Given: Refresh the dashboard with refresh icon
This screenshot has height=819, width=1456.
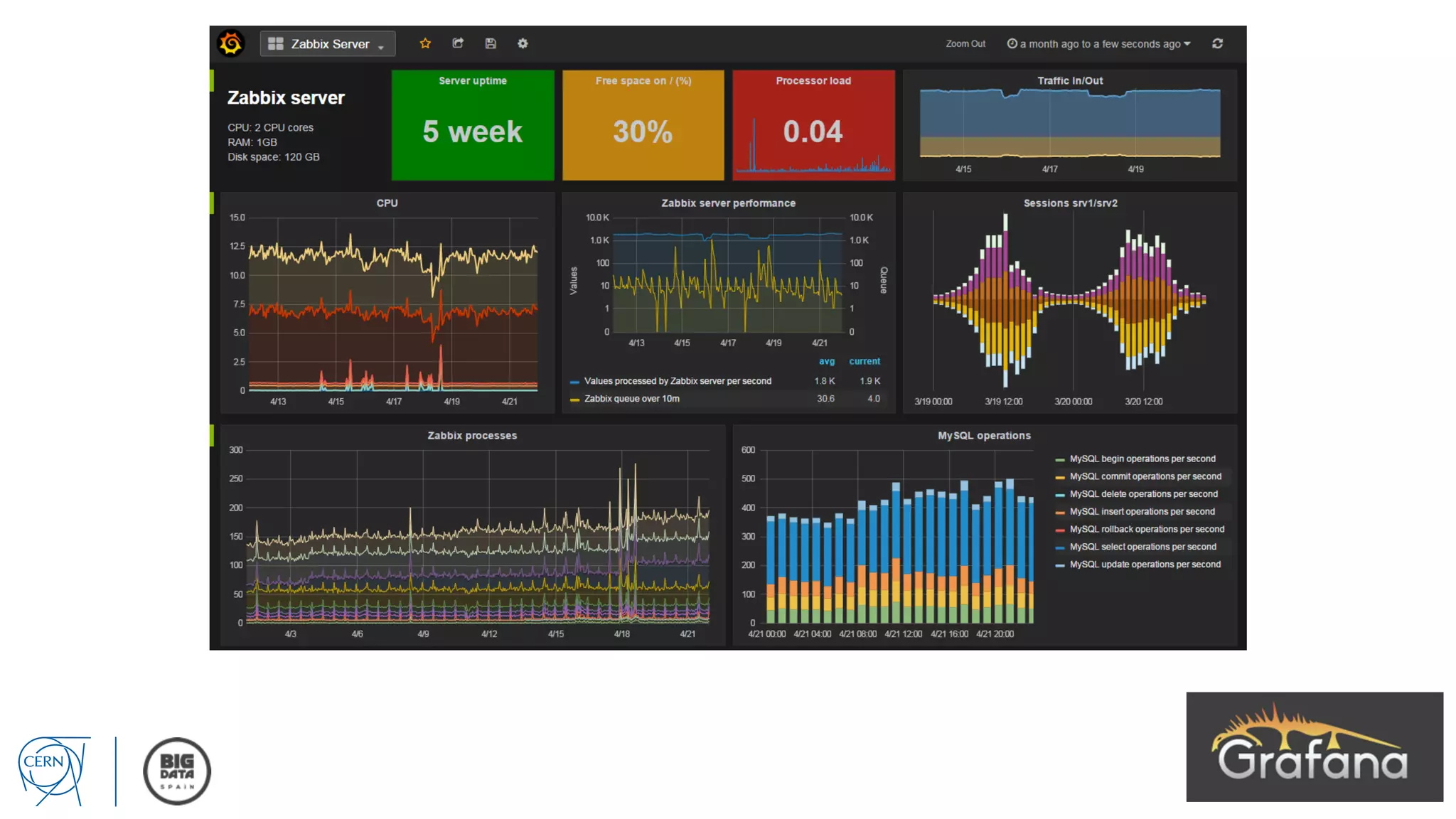Looking at the screenshot, I should [1217, 43].
